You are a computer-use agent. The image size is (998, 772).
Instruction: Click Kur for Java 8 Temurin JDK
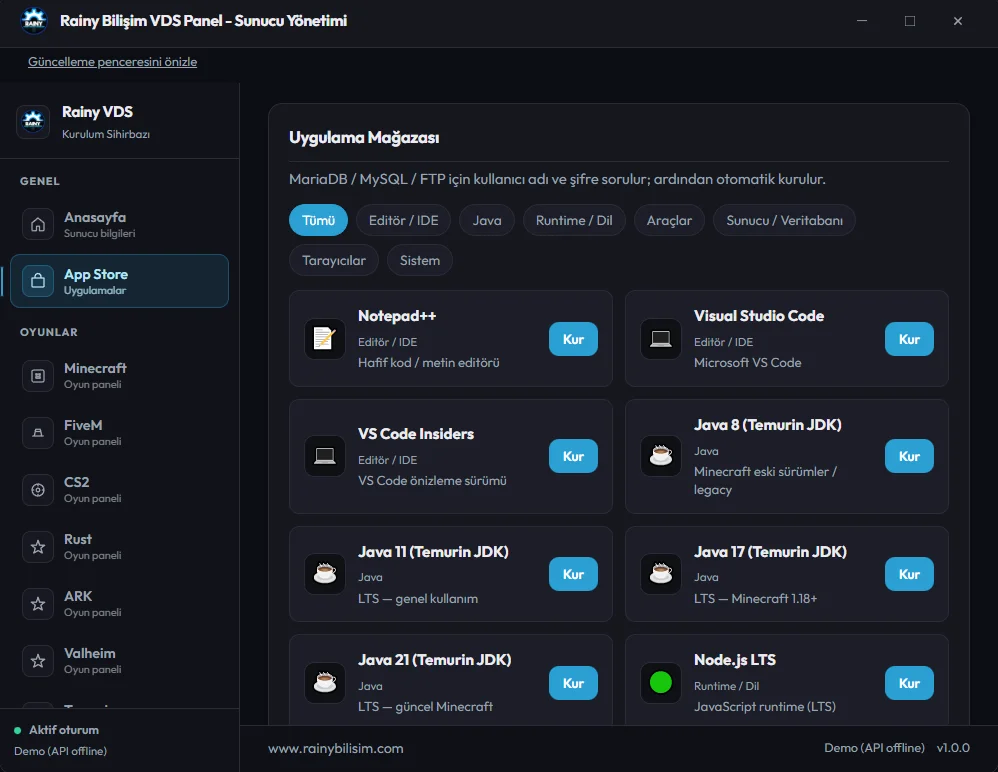[909, 456]
